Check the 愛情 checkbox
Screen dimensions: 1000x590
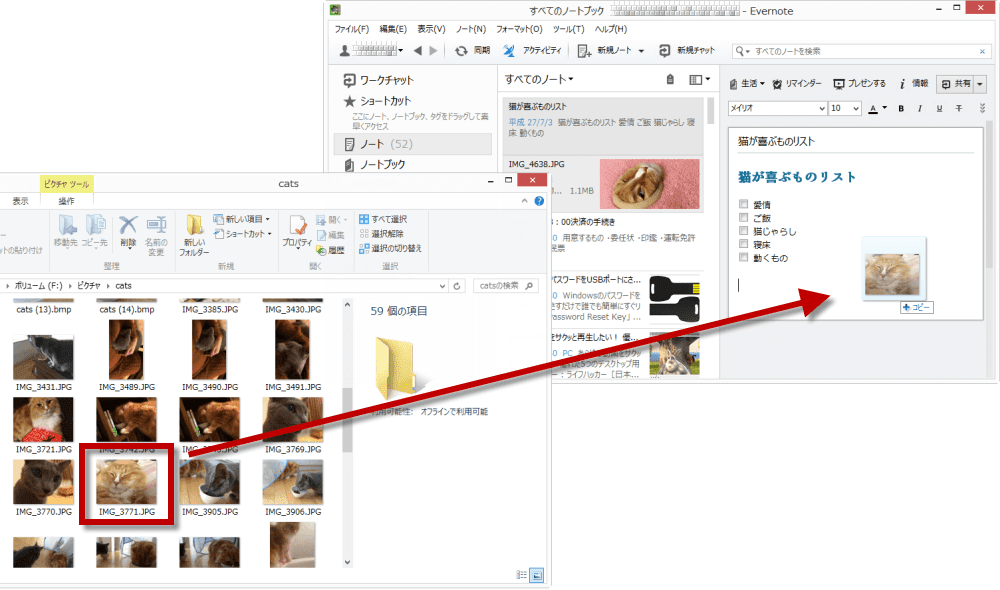pos(743,204)
